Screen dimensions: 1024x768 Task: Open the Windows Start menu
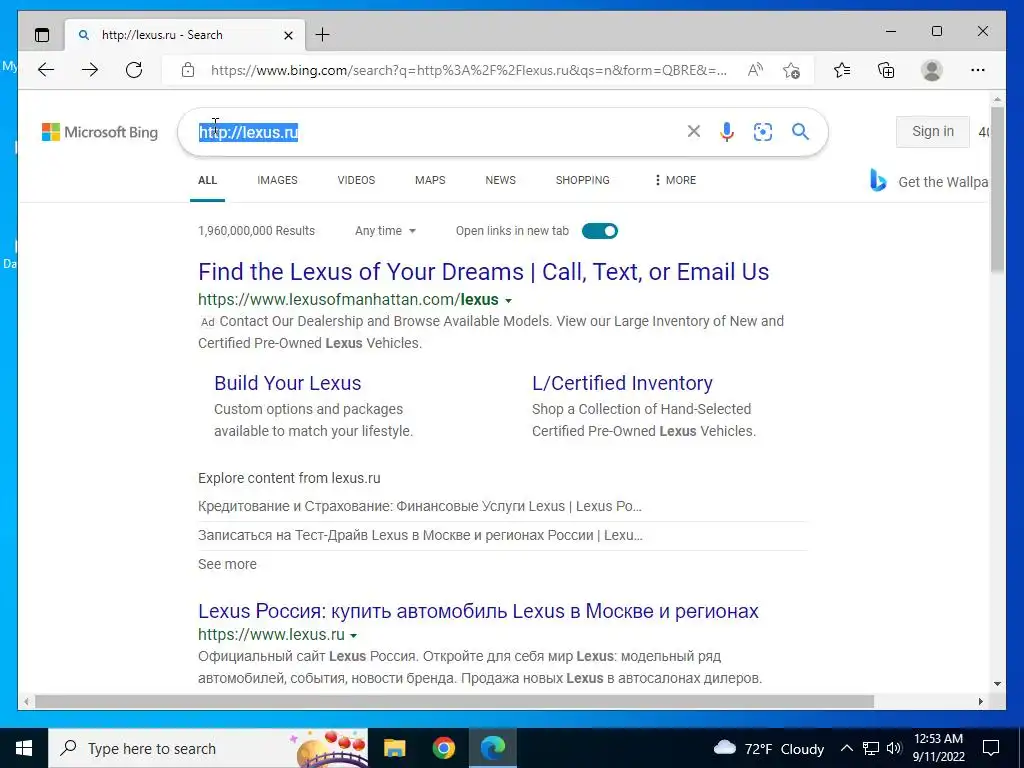tap(24, 748)
